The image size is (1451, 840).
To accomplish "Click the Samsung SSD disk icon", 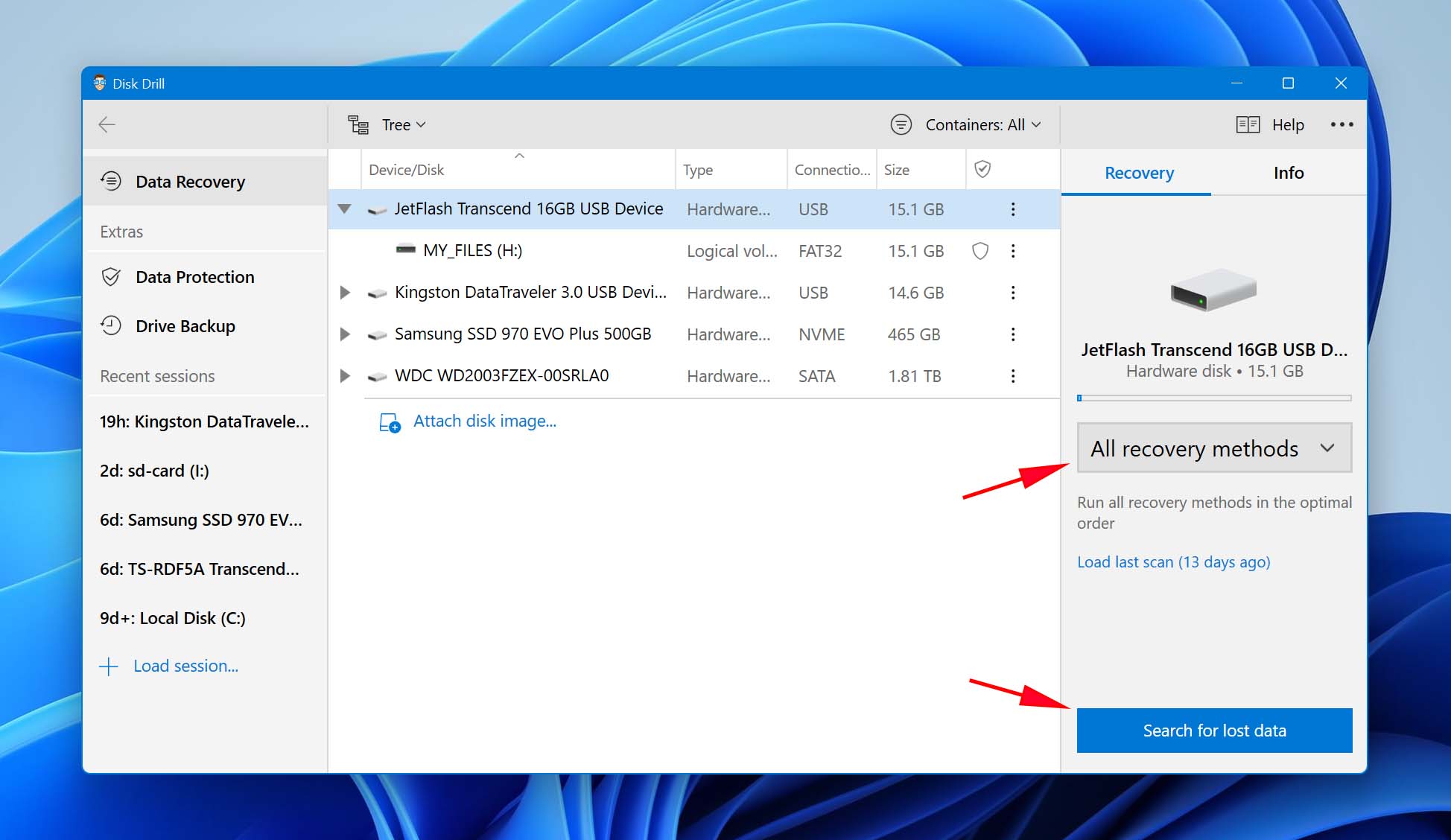I will 377,336.
